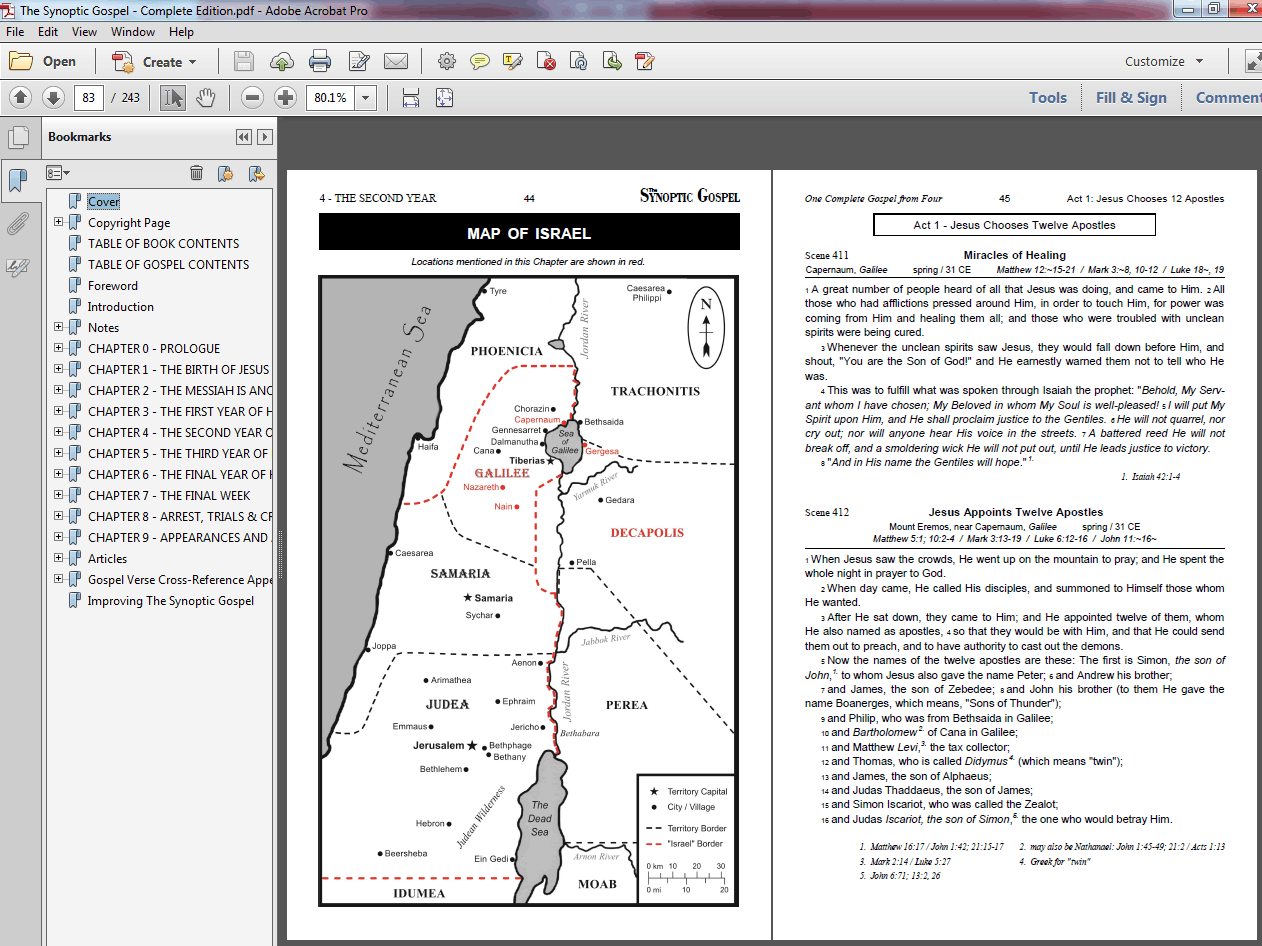Go to previous page with up arrow

click(x=21, y=97)
